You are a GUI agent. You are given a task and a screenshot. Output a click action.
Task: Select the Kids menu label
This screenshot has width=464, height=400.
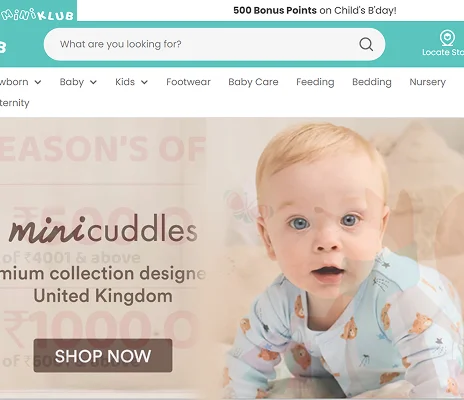point(125,82)
